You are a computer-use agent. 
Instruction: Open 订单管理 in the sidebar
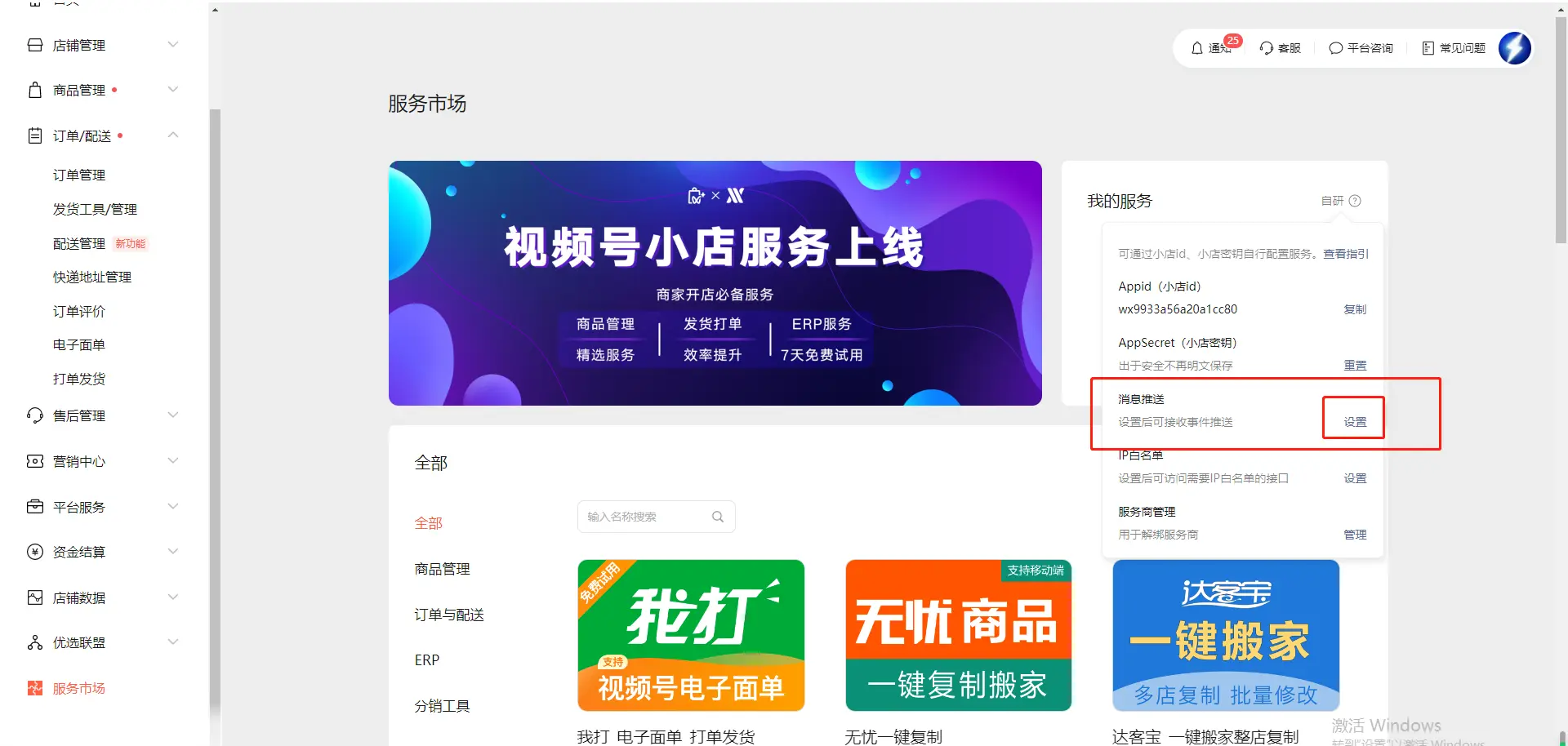(x=79, y=175)
